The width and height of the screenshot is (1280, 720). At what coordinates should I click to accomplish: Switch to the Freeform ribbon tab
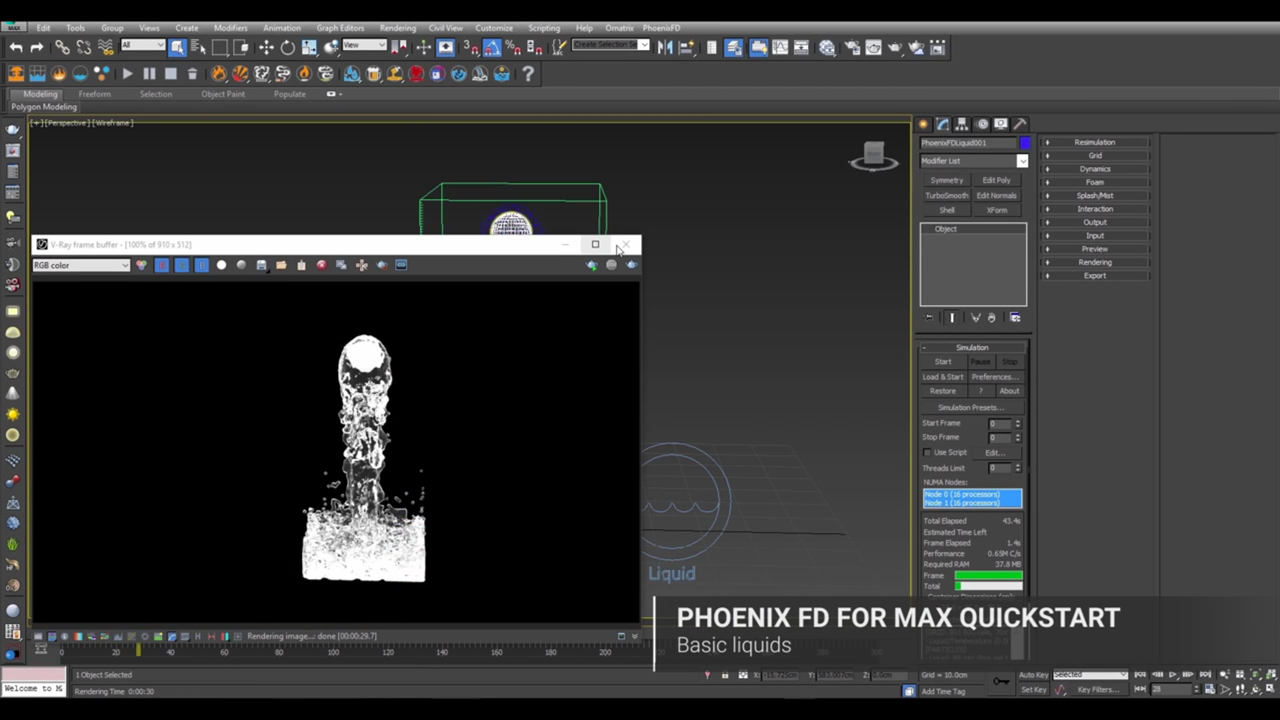tap(95, 94)
